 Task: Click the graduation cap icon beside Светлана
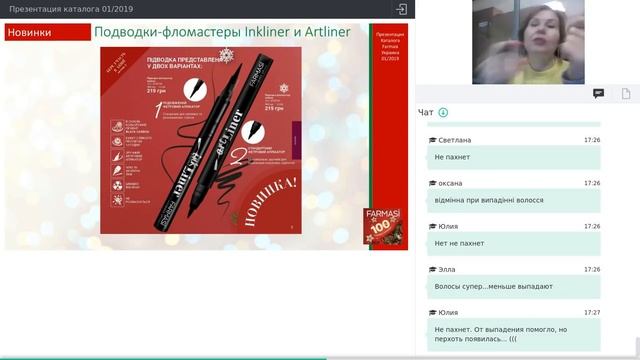(433, 140)
